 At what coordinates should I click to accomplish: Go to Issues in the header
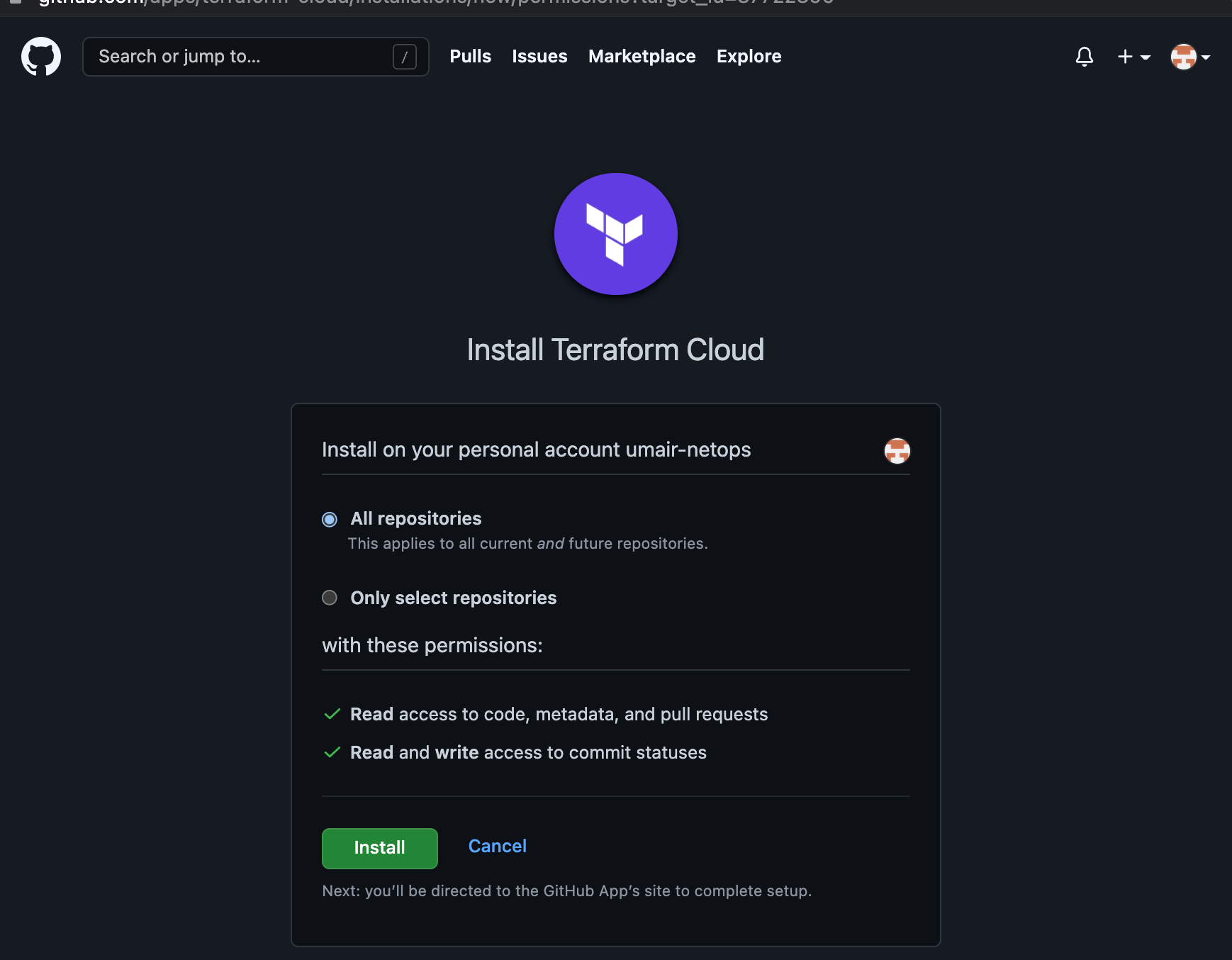tap(539, 57)
